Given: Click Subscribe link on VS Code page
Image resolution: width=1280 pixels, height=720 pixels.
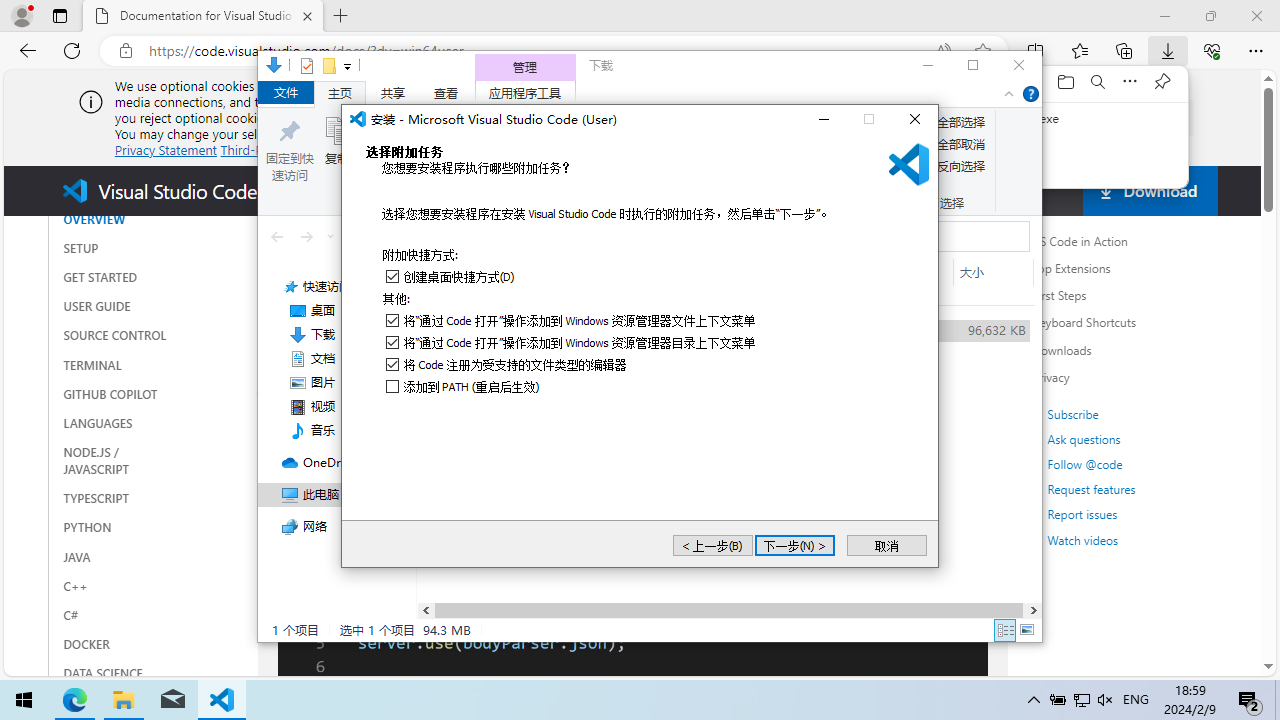Looking at the screenshot, I should (1073, 414).
